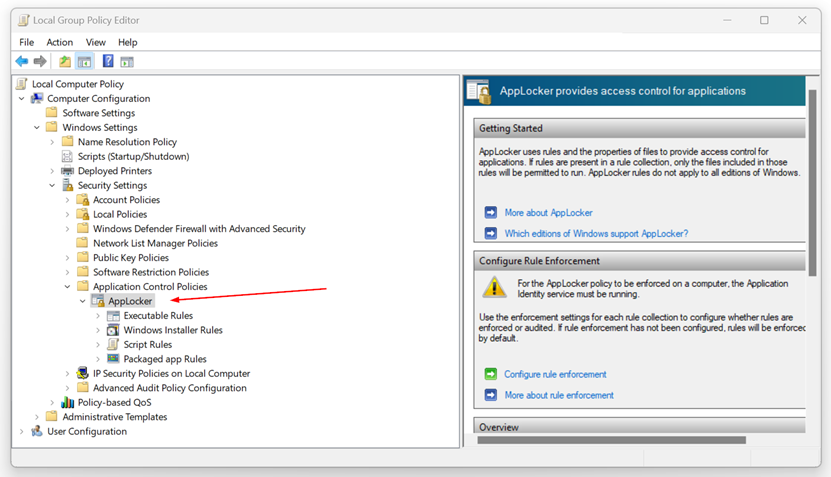The image size is (831, 477).
Task: Click the Forward arrow toolbar icon
Action: click(x=40, y=61)
